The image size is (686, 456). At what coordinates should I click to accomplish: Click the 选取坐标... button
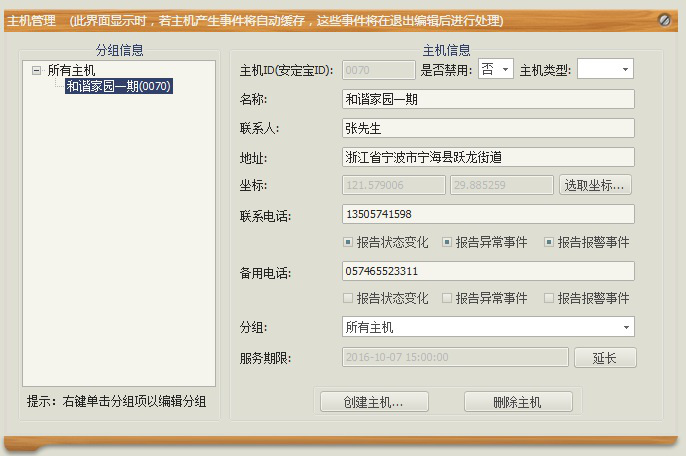click(595, 185)
